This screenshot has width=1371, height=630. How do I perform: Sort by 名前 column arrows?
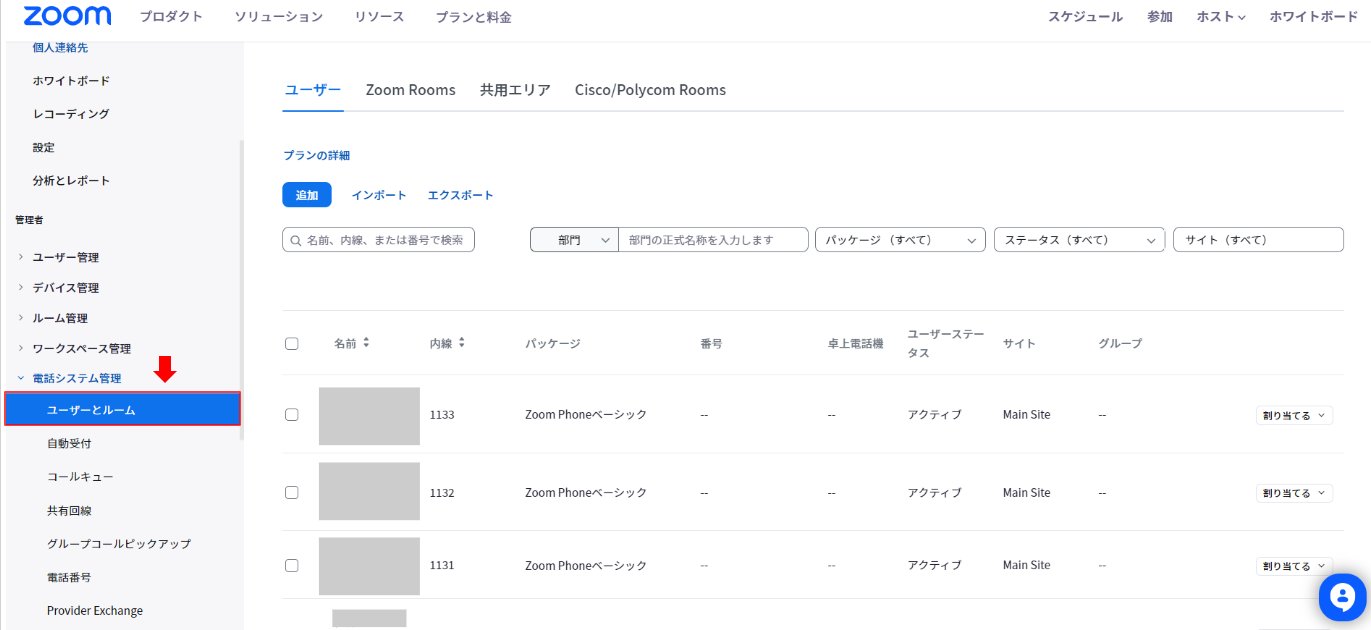[366, 343]
